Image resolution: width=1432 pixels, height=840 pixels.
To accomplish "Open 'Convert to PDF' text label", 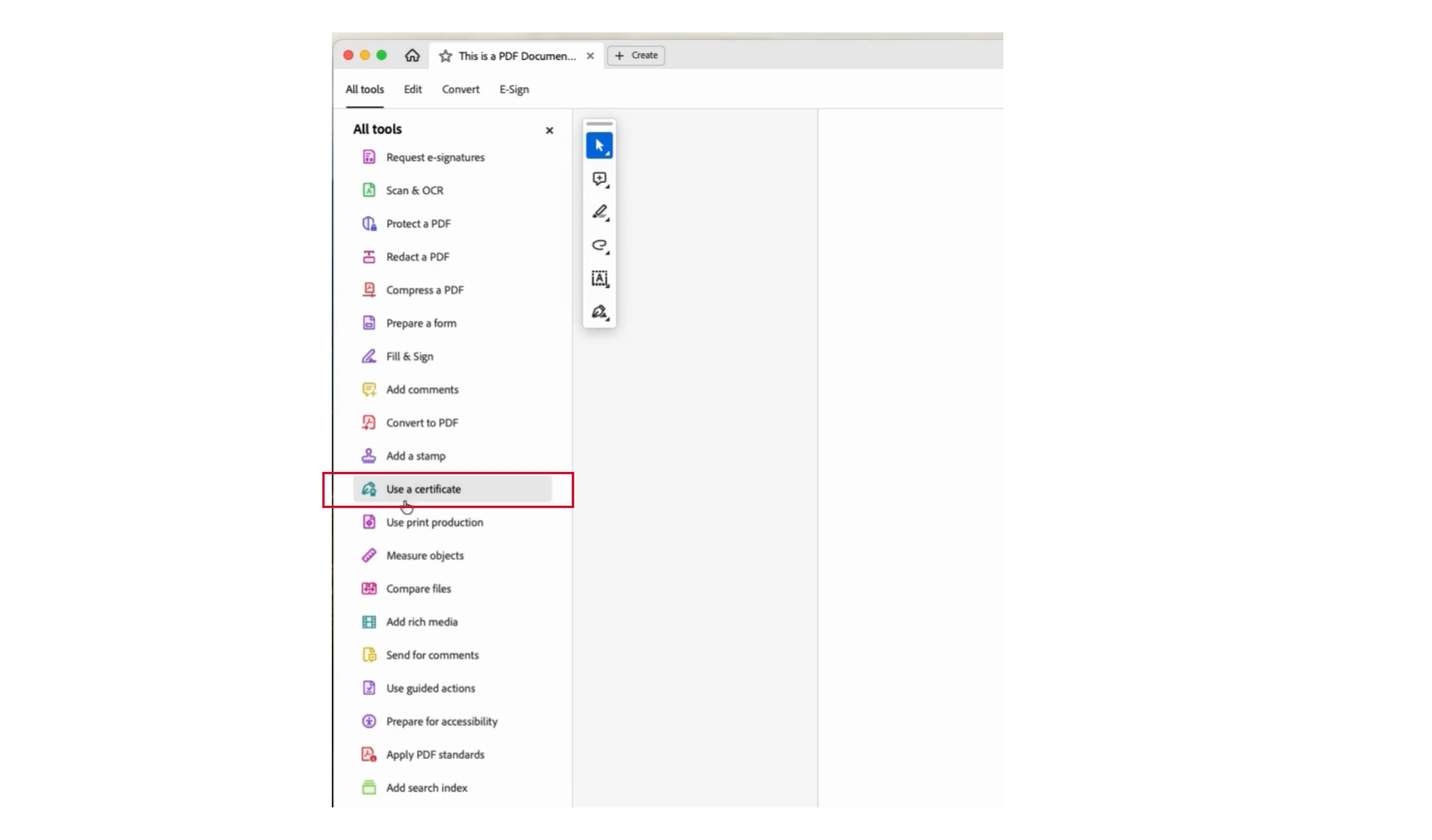I will tap(422, 422).
